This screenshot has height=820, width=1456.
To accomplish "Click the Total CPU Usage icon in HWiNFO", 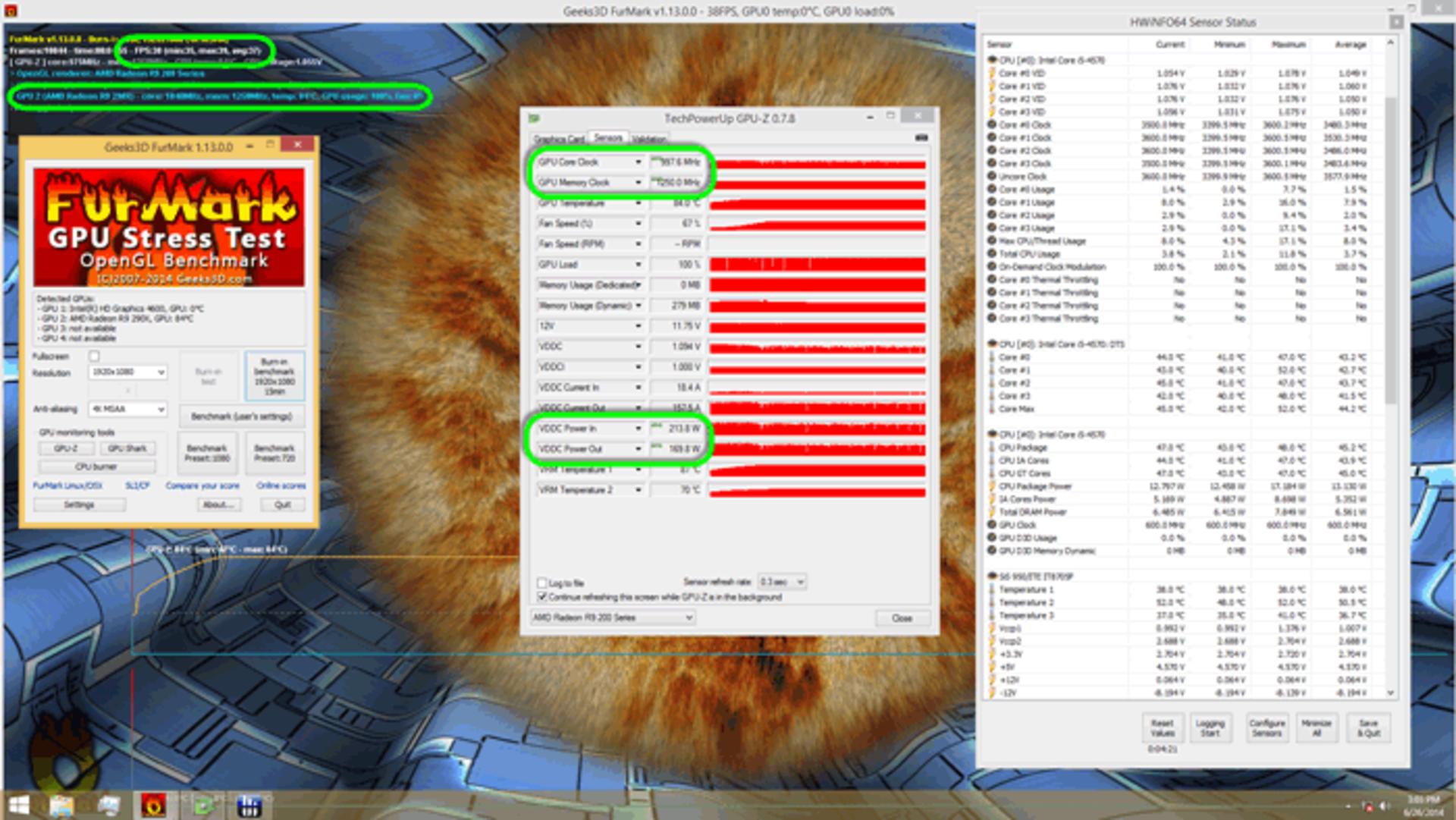I will click(x=991, y=253).
